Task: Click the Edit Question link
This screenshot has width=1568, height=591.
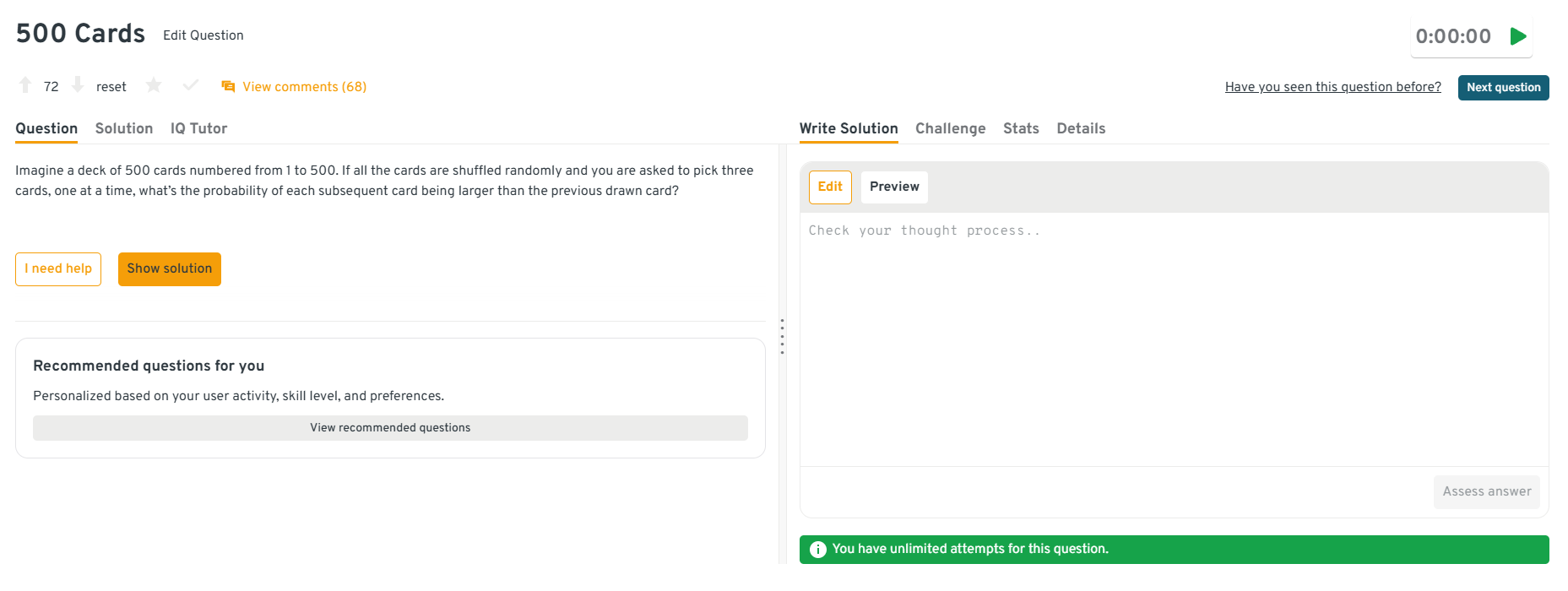Action: click(x=203, y=35)
